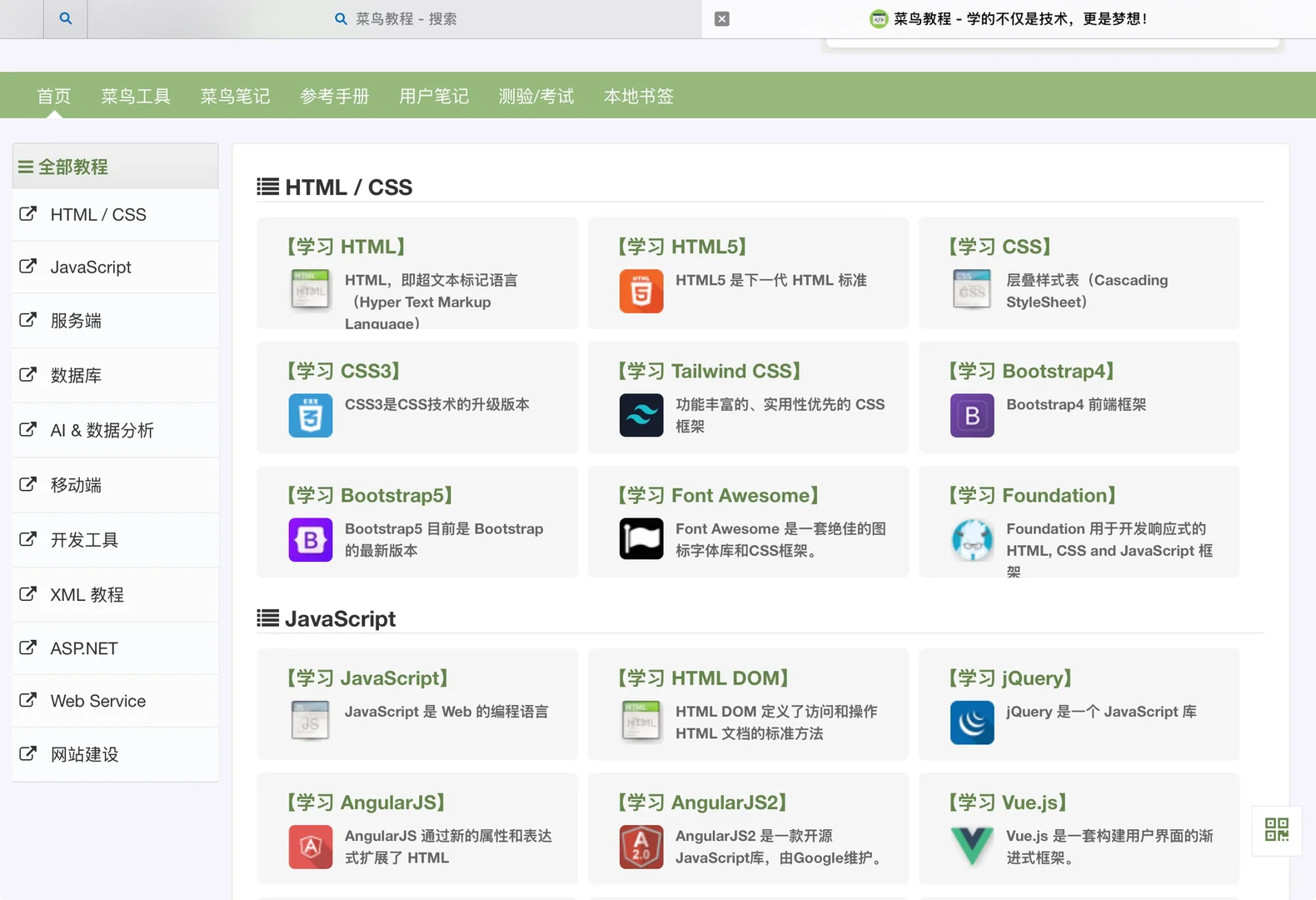This screenshot has height=900, width=1316.
Task: Click the CSS tutorial icon
Action: pyautogui.click(x=971, y=291)
